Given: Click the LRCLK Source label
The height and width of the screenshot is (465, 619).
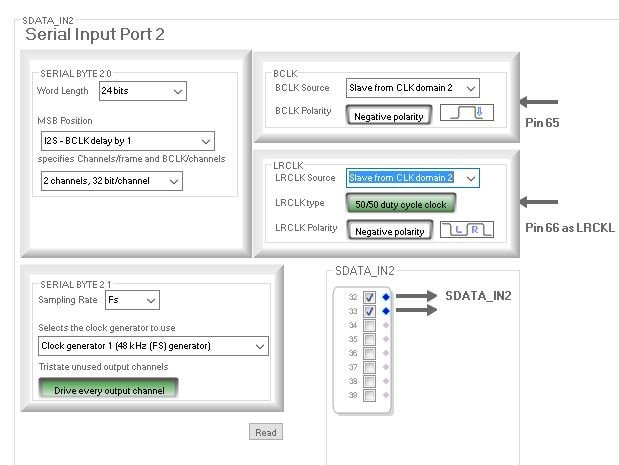Looking at the screenshot, I should 305,178.
